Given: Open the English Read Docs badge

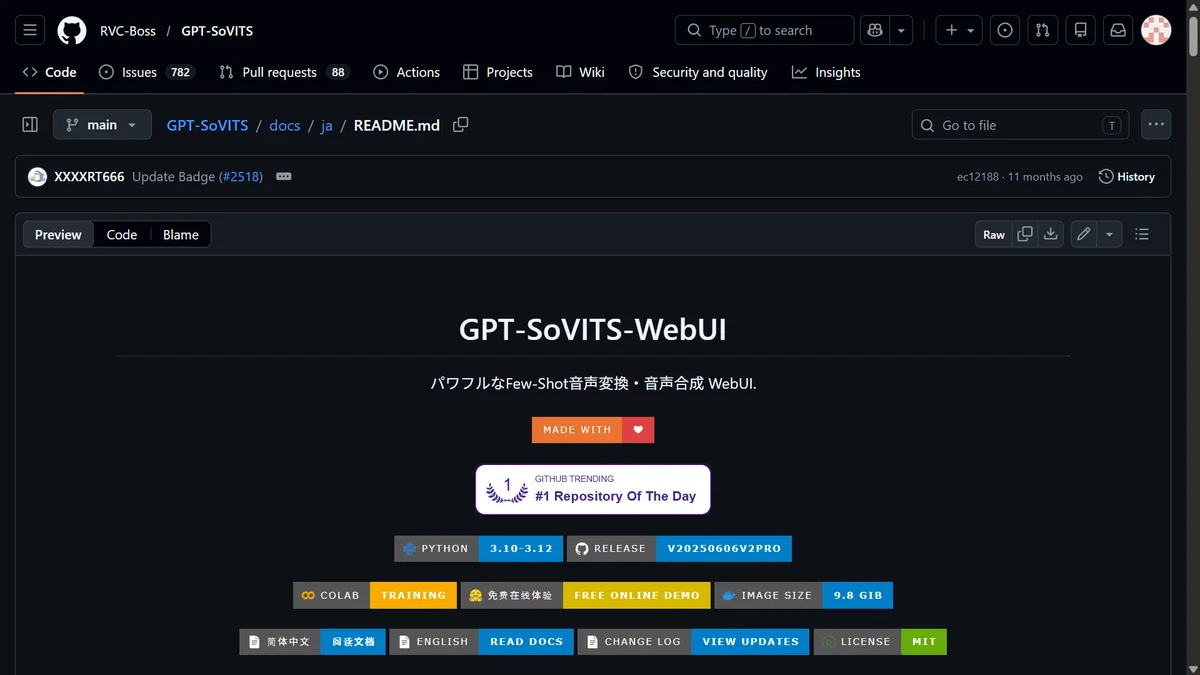Looking at the screenshot, I should 481,642.
